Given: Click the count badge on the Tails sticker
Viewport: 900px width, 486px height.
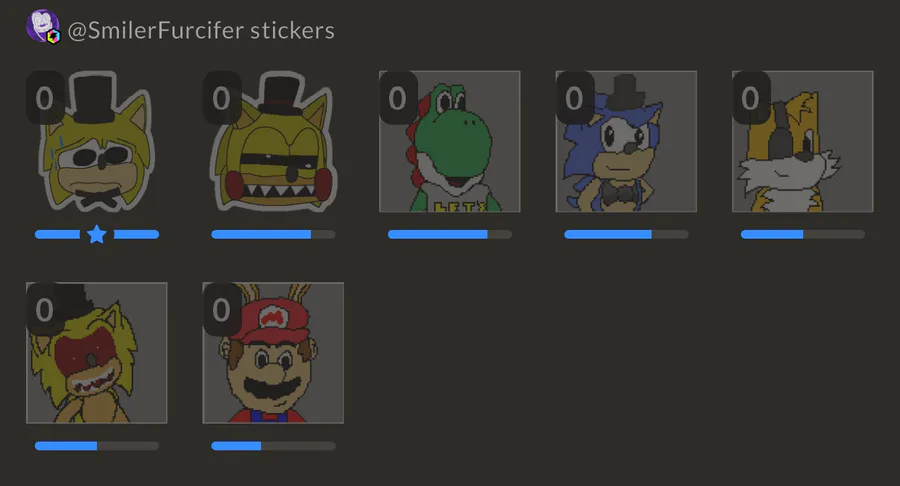Looking at the screenshot, I should coord(751,98).
